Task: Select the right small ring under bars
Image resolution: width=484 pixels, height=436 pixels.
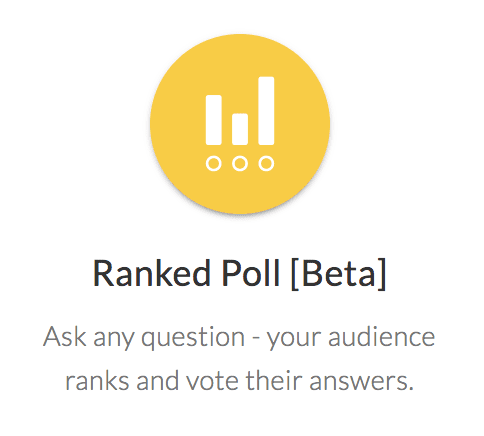Action: pyautogui.click(x=266, y=164)
